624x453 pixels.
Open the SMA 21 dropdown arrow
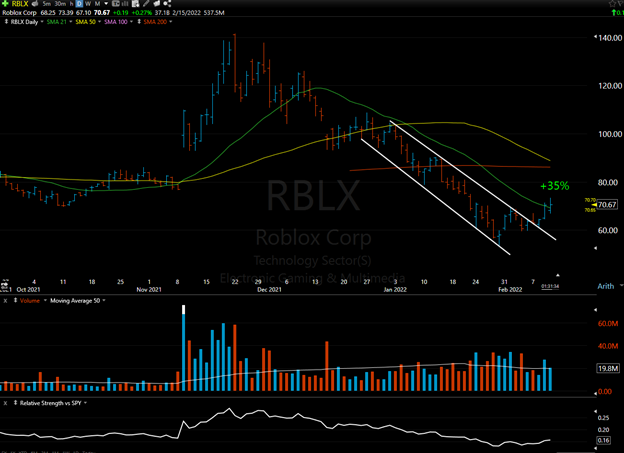coord(70,22)
